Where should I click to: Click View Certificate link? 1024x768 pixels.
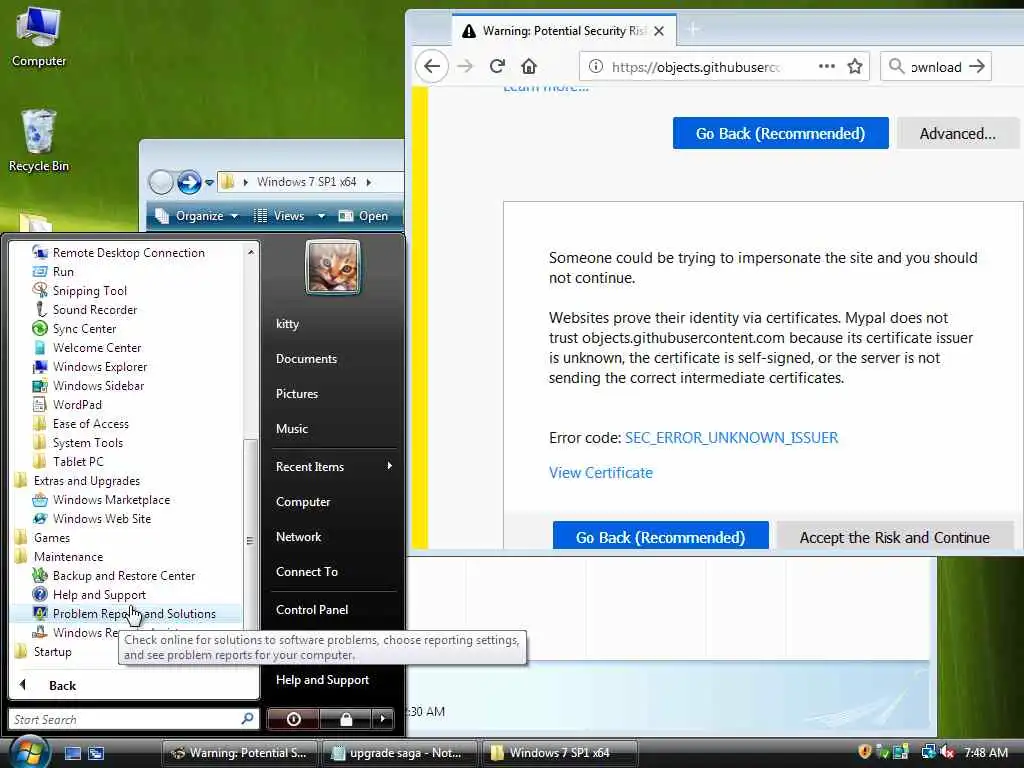(x=601, y=473)
